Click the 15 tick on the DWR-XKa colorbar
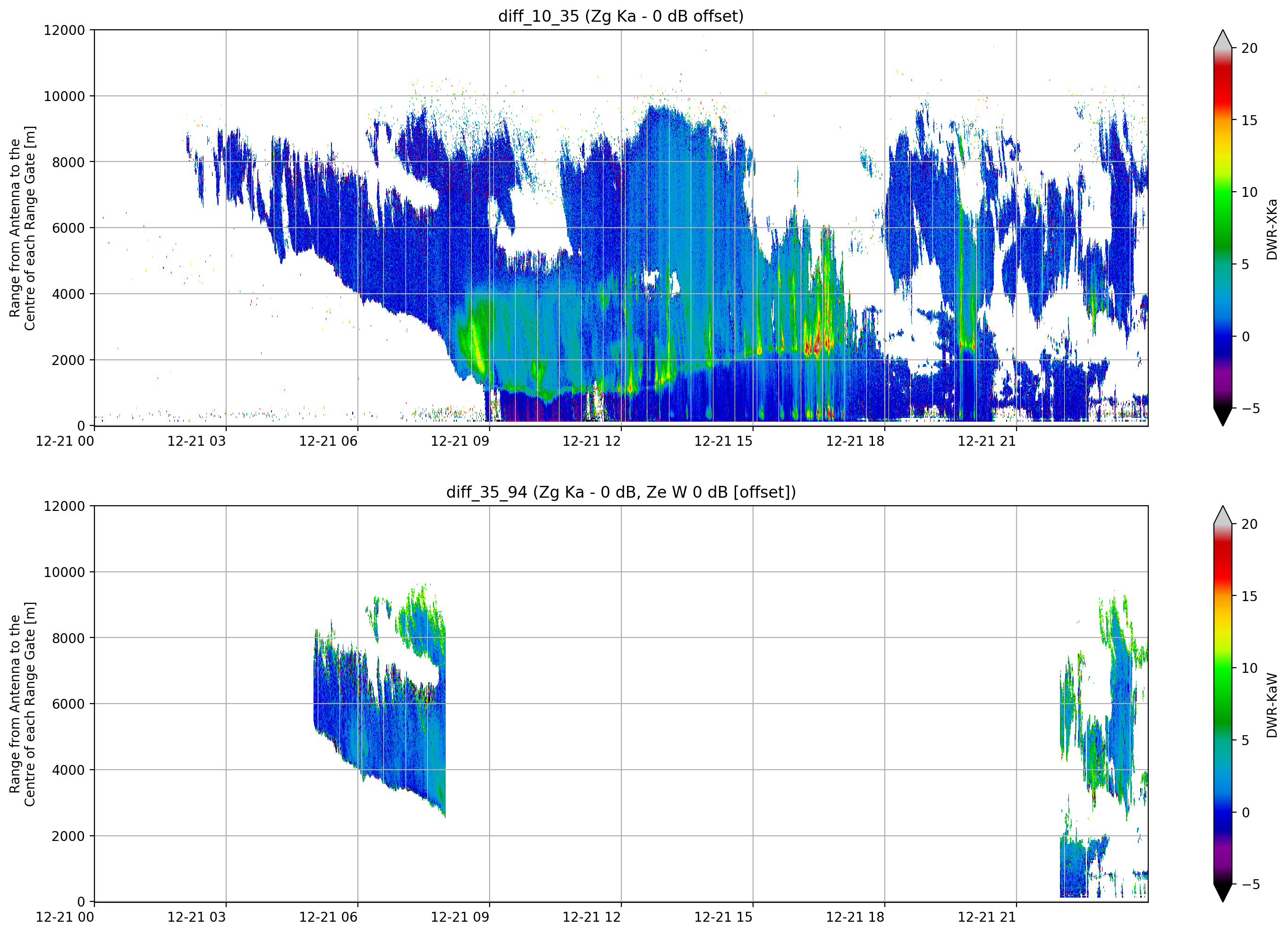Screen dimensions: 1288x934 1249,120
